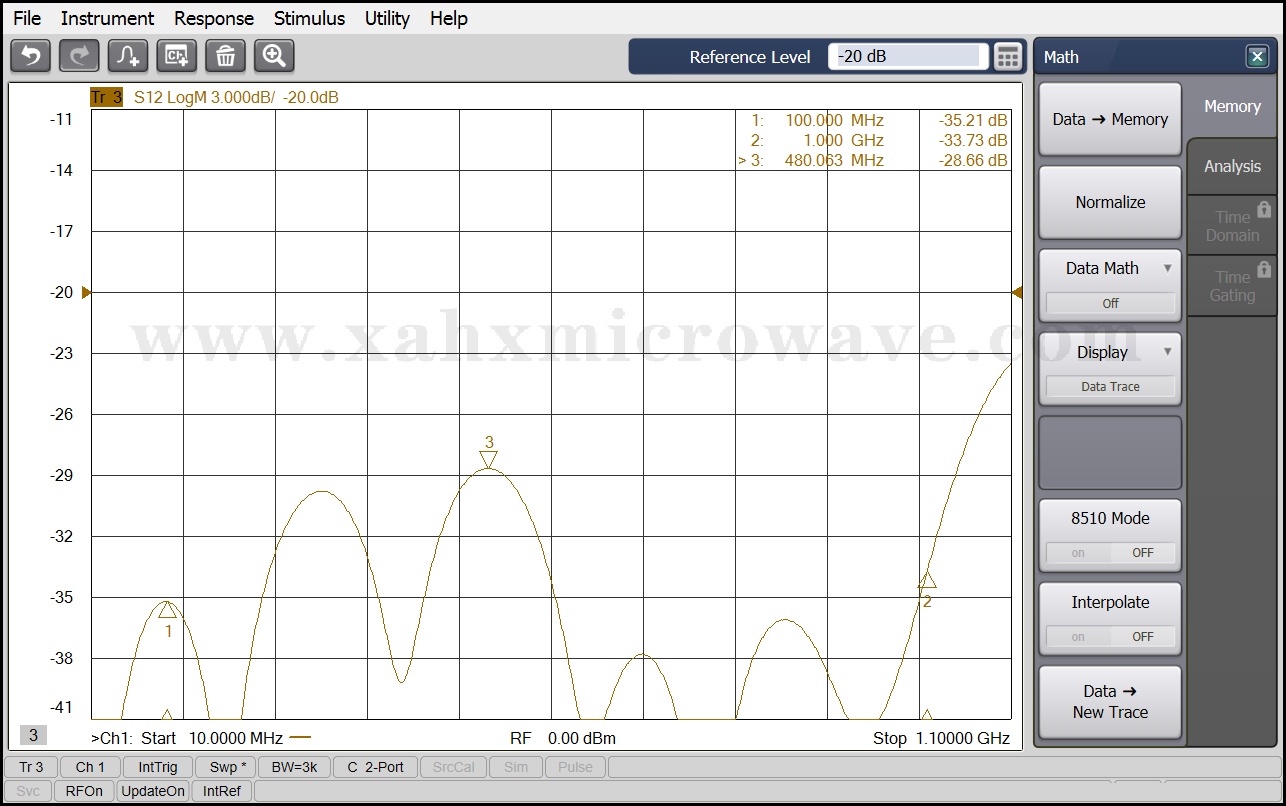Click the add new channel icon
Image resolution: width=1286 pixels, height=806 pixels.
coord(177,56)
